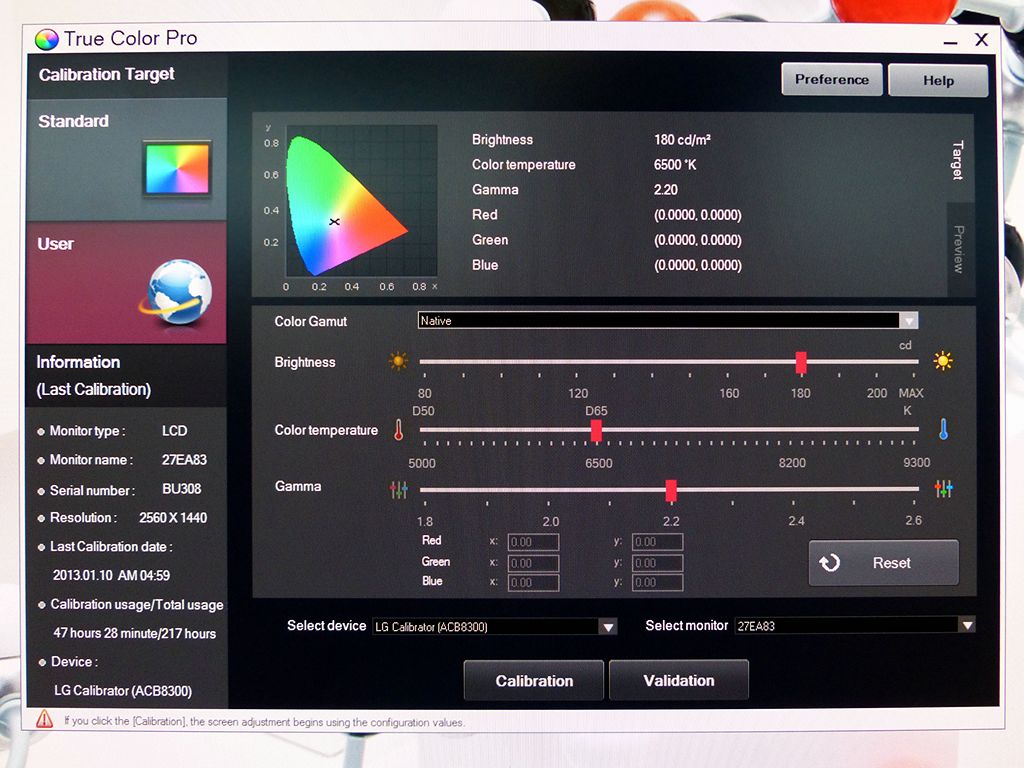
Task: Click the 'LG Calibrator (ACB8300)' text under Device
Action: pyautogui.click(x=123, y=690)
